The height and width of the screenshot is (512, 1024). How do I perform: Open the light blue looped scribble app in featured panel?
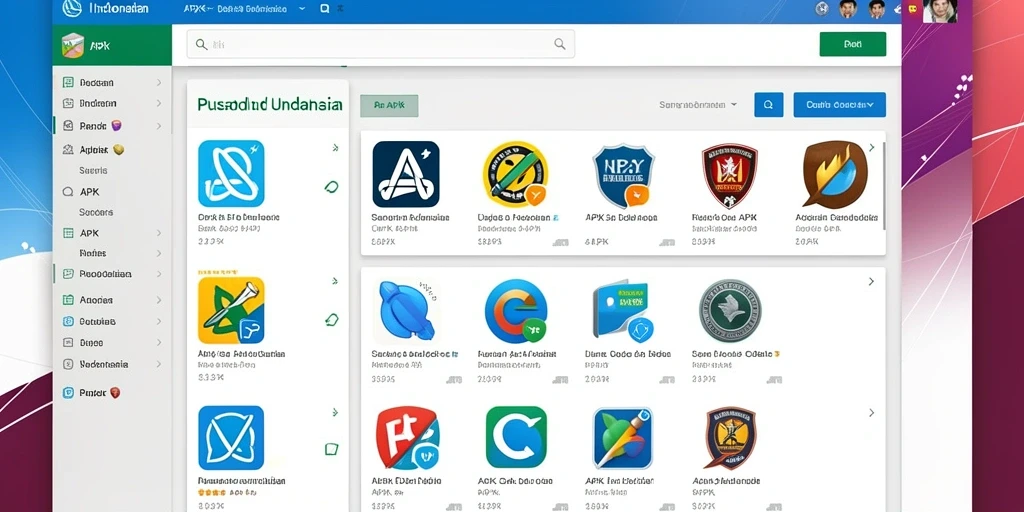pyautogui.click(x=231, y=174)
